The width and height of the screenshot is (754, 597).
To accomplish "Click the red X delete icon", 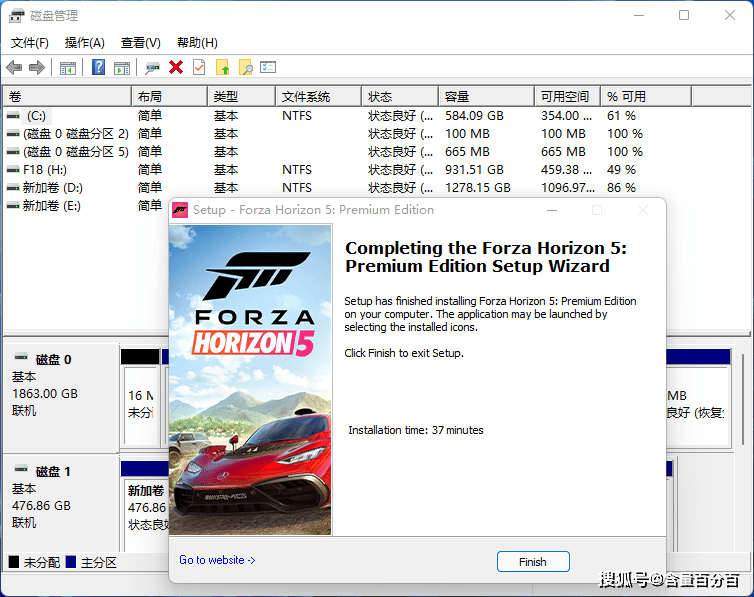I will (176, 67).
